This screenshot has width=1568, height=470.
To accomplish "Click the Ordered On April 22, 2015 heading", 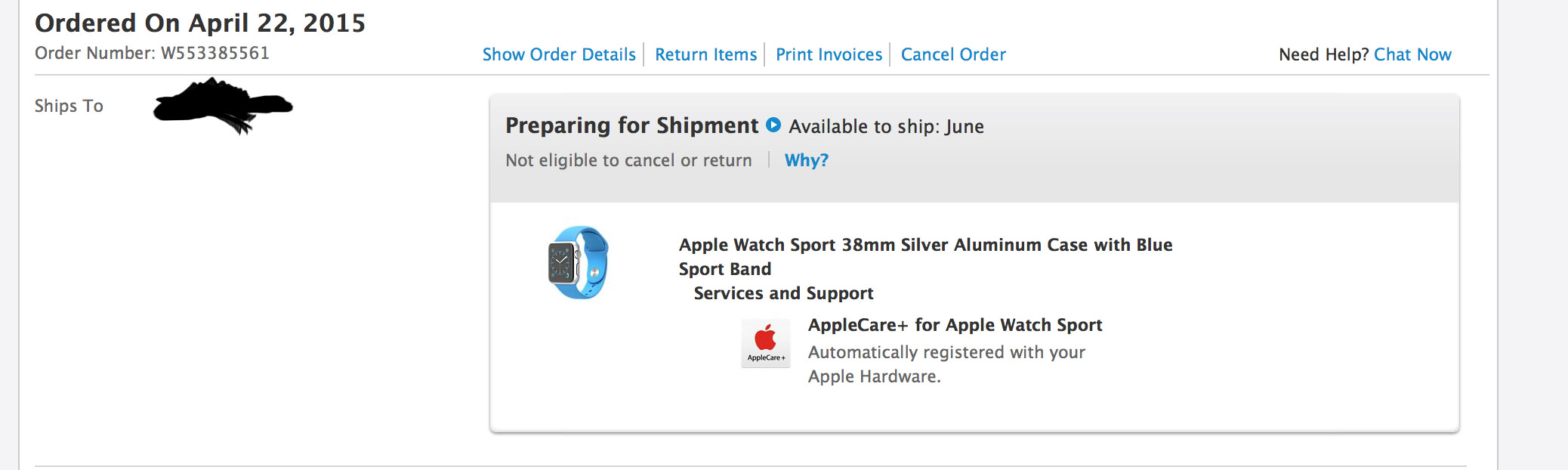I will (x=200, y=23).
